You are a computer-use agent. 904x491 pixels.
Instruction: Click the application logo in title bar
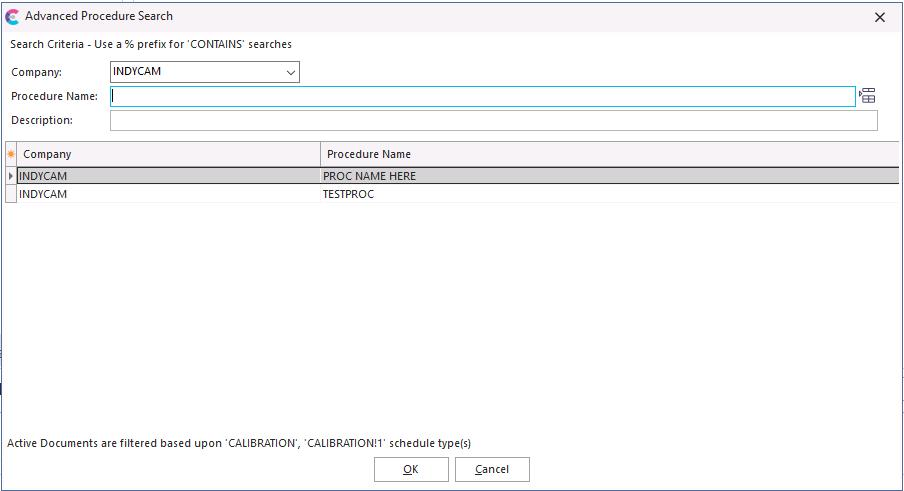(x=13, y=17)
